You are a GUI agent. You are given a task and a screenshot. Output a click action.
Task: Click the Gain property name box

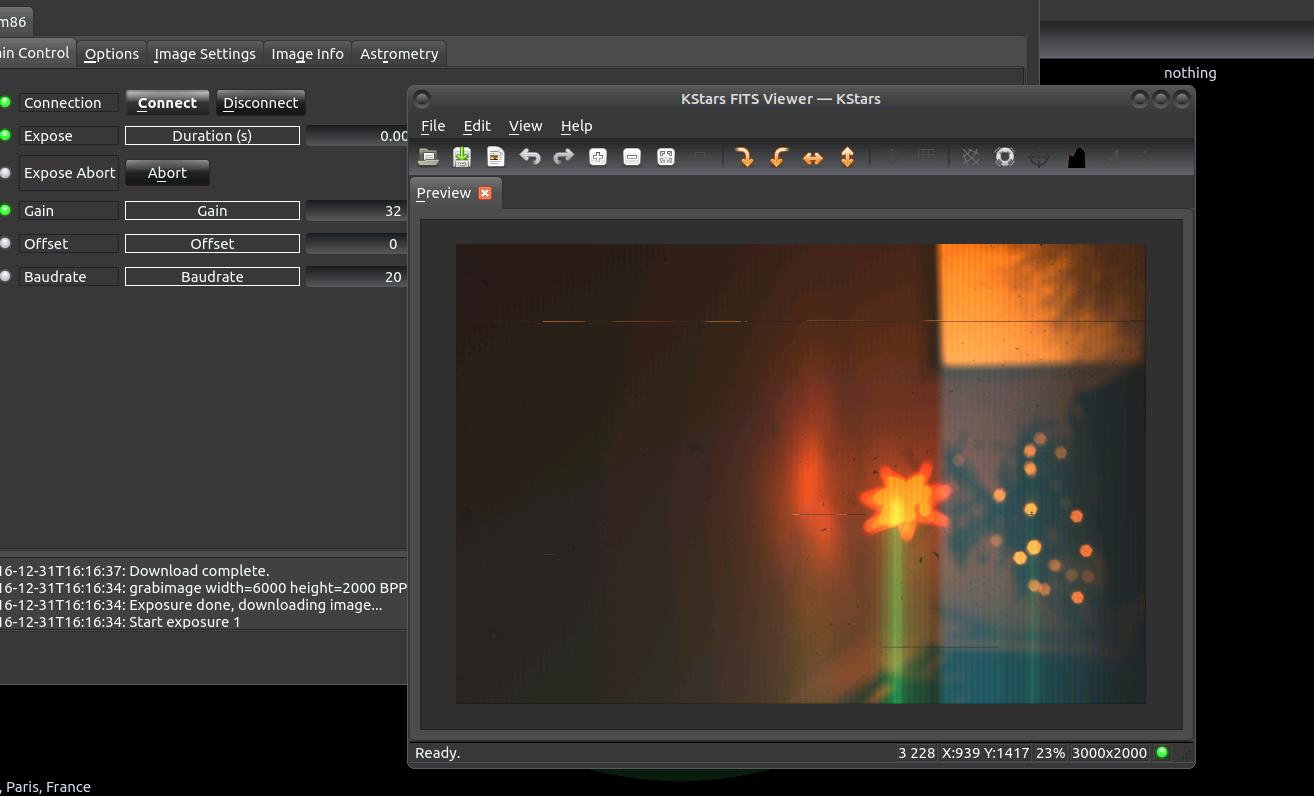pos(212,211)
